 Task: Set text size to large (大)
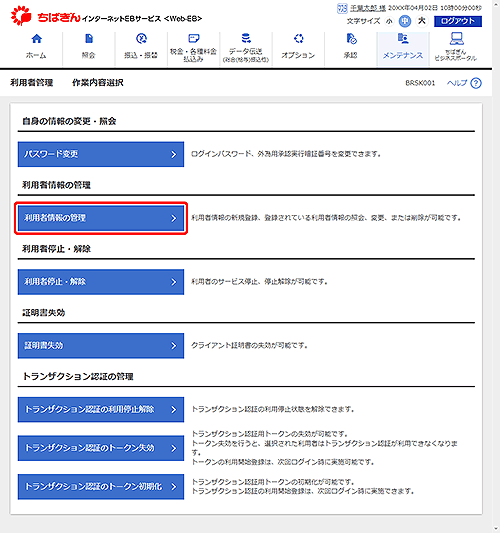point(421,21)
